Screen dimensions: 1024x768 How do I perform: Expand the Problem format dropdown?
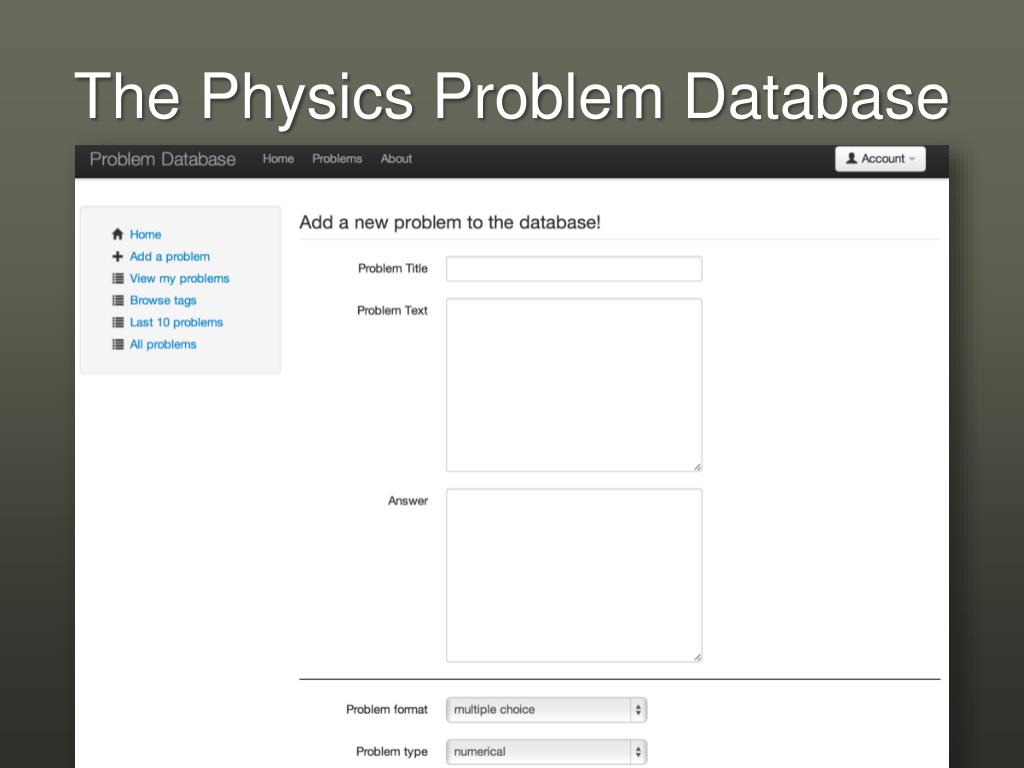[x=547, y=710]
